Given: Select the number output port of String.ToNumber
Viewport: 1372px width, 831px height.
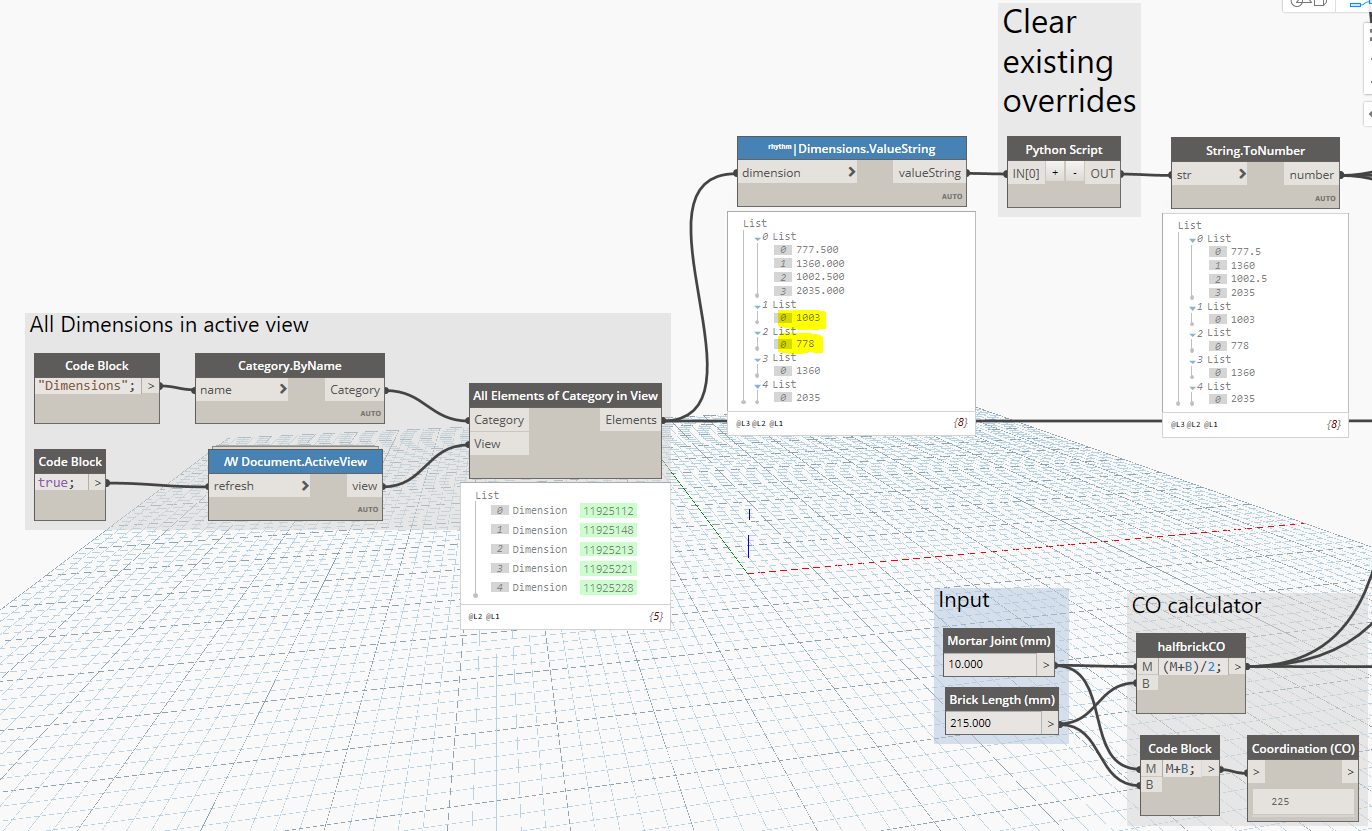Looking at the screenshot, I should [1311, 174].
